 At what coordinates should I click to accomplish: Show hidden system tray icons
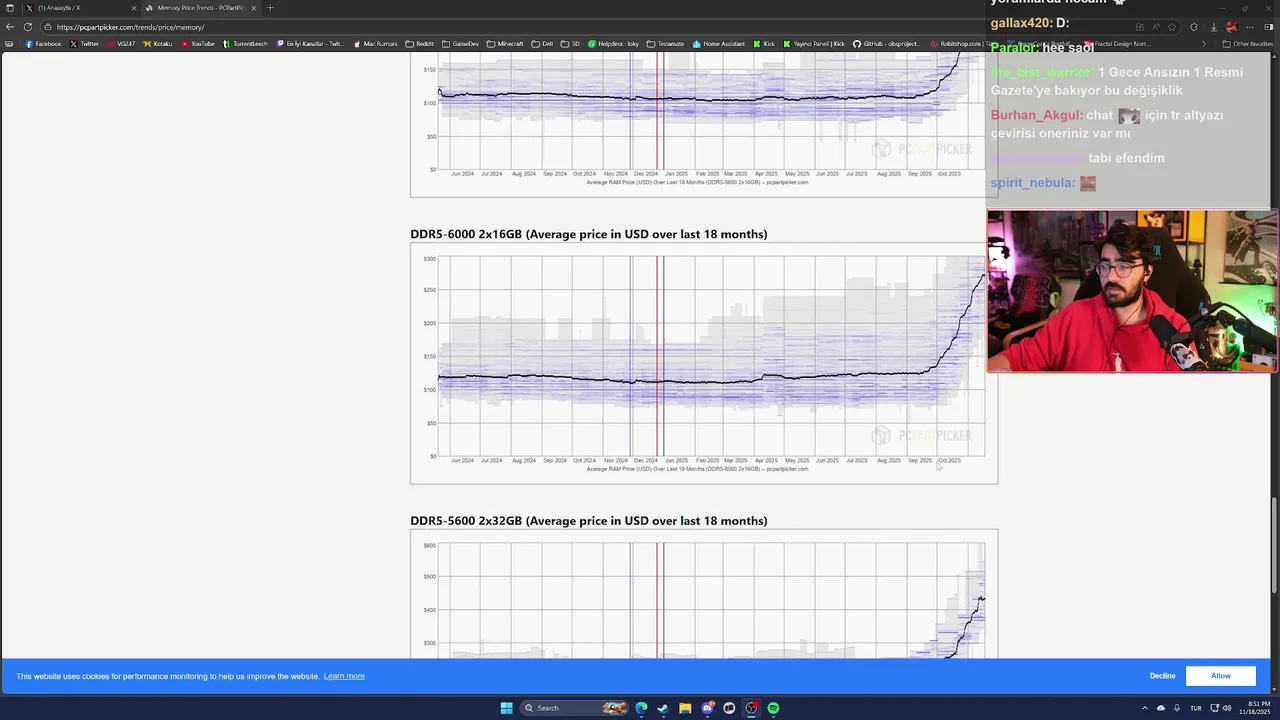(1145, 708)
